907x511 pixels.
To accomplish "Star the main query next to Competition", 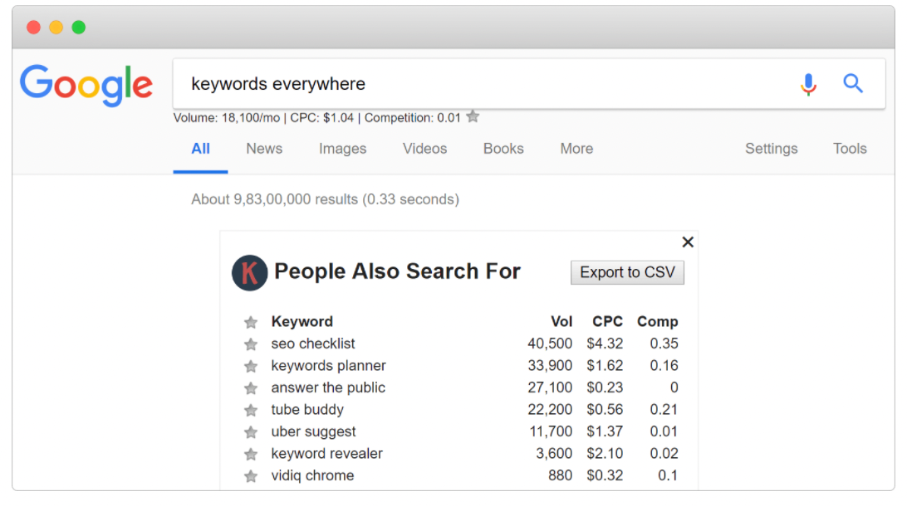I will [x=473, y=117].
